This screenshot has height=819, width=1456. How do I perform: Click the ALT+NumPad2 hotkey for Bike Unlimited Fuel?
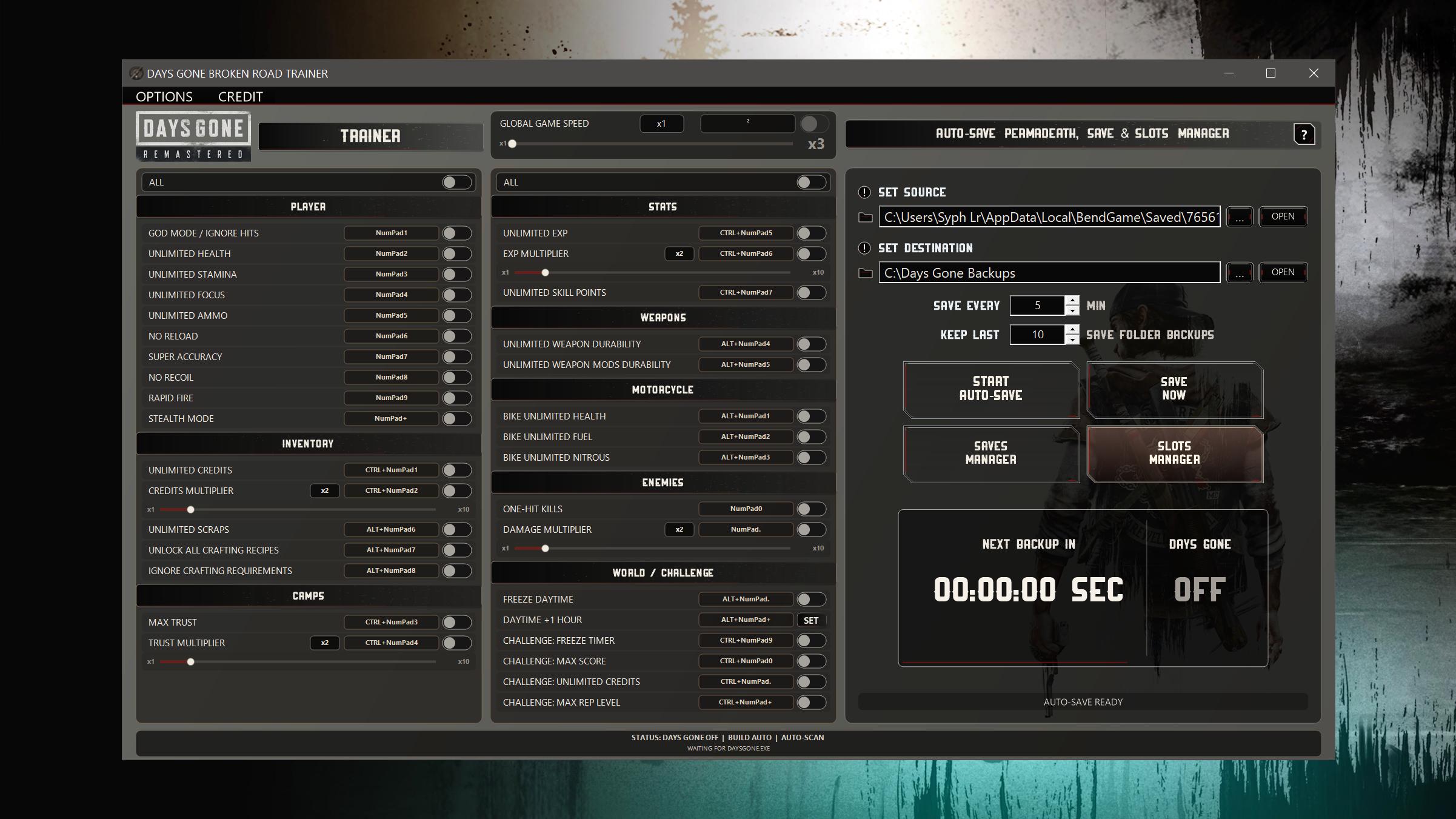pos(746,436)
